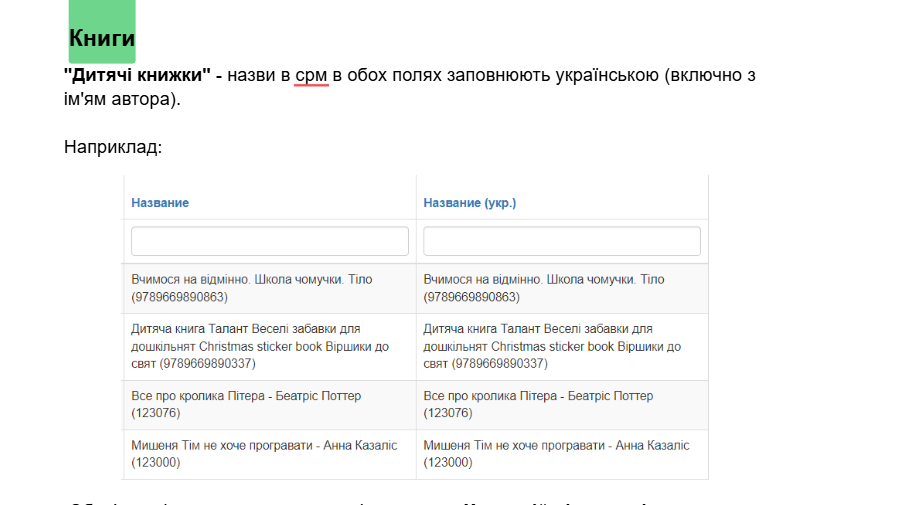Select the underlined word срм
The image size is (904, 505).
click(311, 76)
